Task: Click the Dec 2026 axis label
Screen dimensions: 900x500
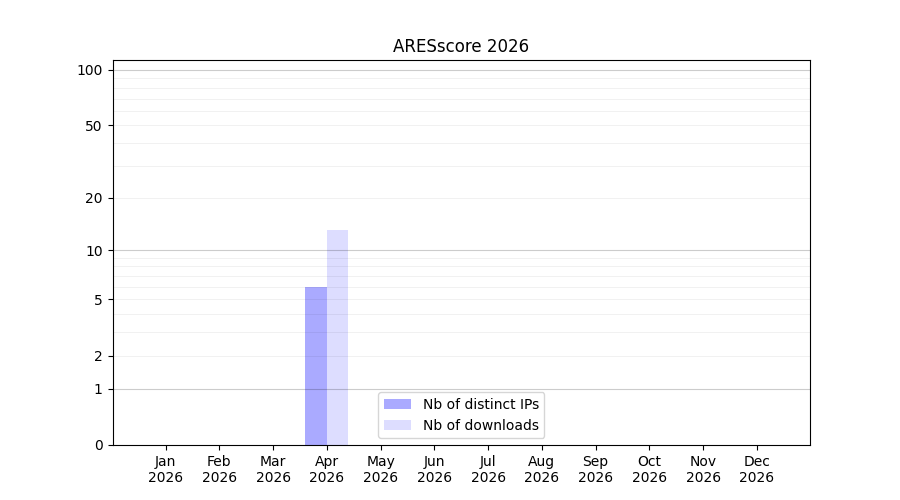Action: [757, 469]
